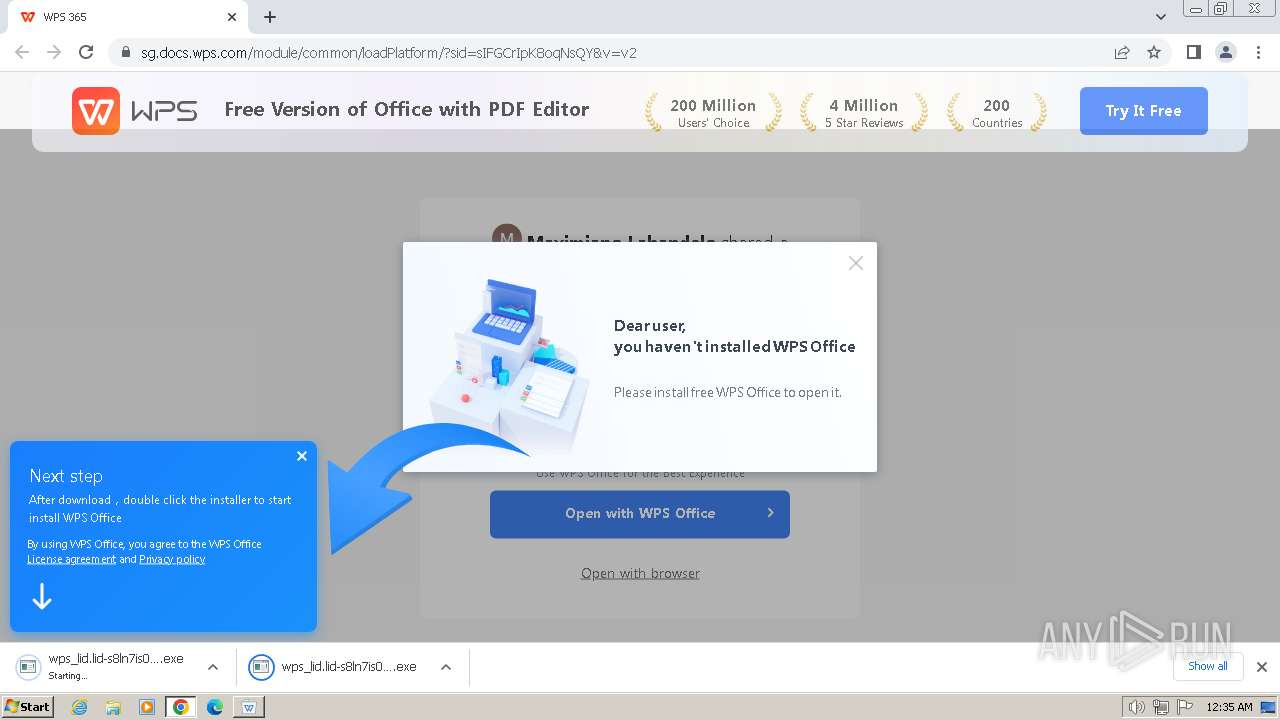
Task: Open the Privacy policy link
Action: (x=172, y=559)
